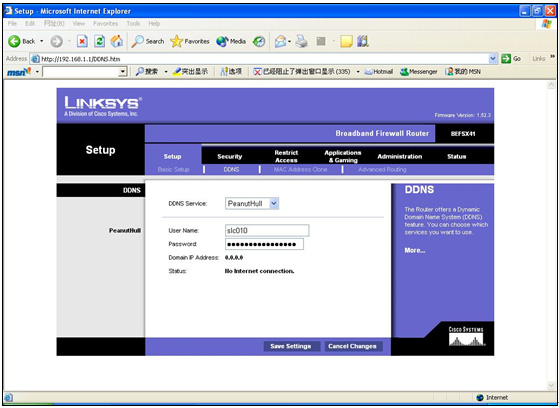This screenshot has width=559, height=408.
Task: Stop loading with the red X icon
Action: click(x=82, y=42)
